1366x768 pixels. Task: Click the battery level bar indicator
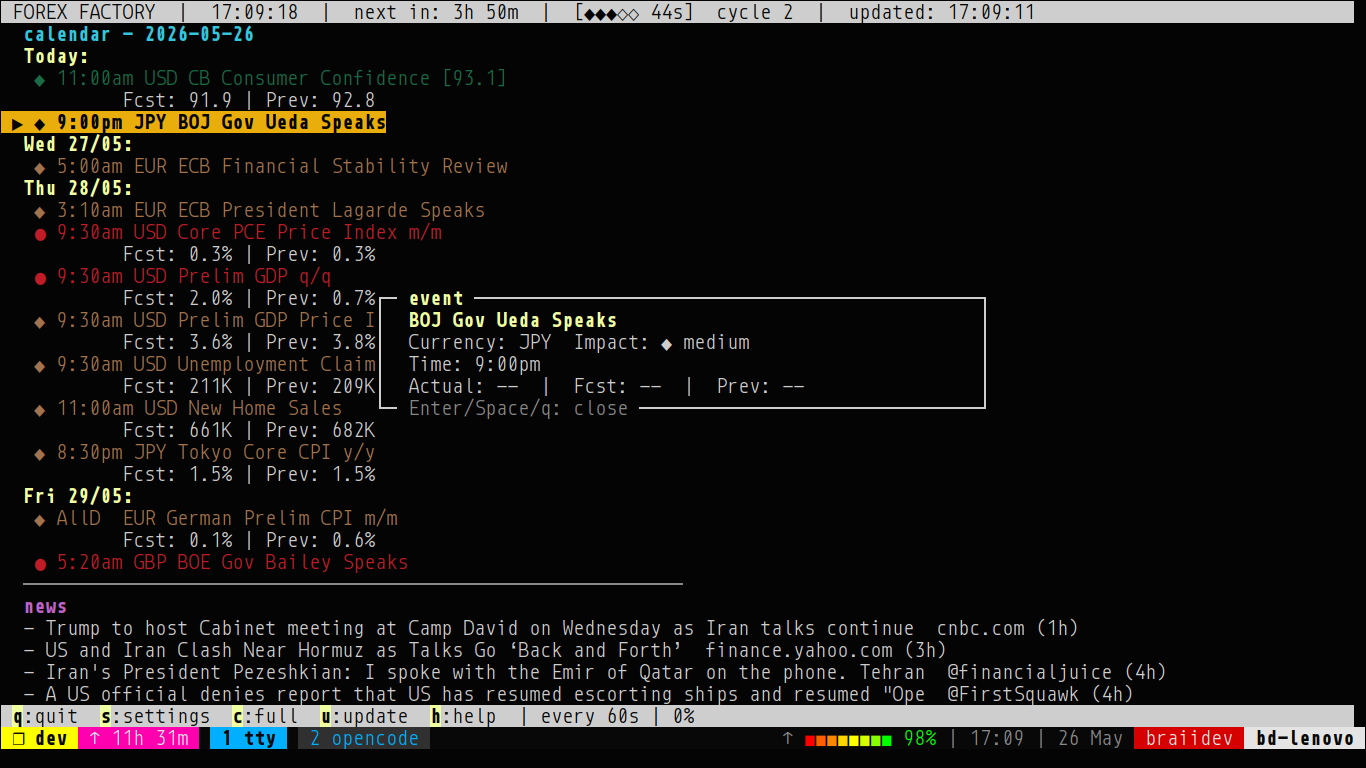848,740
